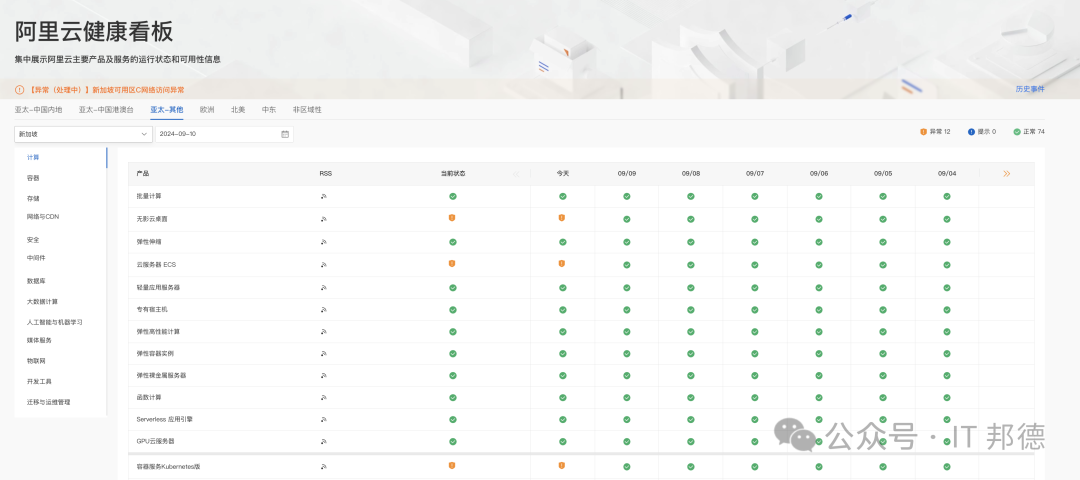Open 新加坡可用区C网络访问异常 announcement
This screenshot has width=1080, height=480.
(x=138, y=90)
